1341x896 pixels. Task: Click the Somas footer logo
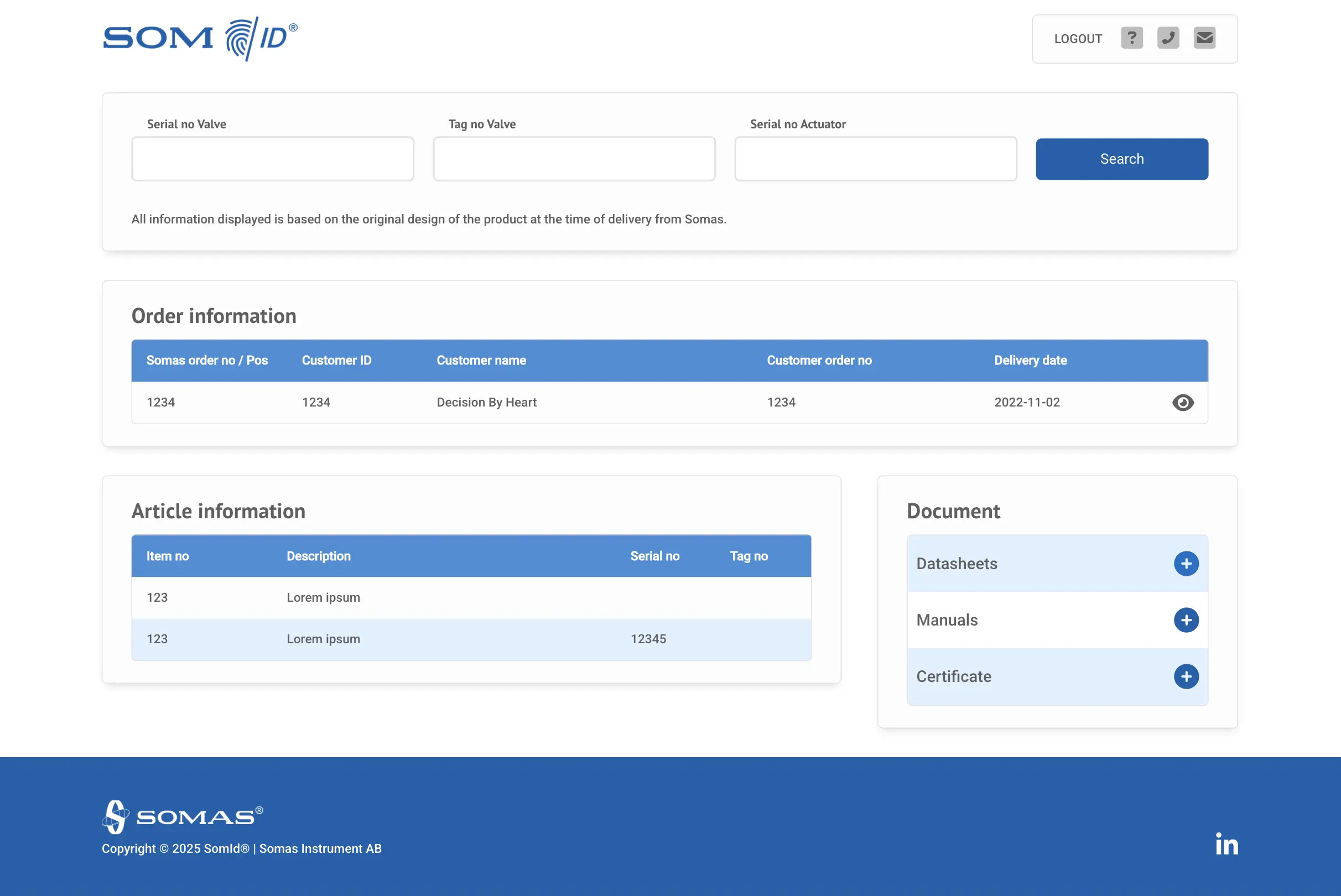(183, 816)
